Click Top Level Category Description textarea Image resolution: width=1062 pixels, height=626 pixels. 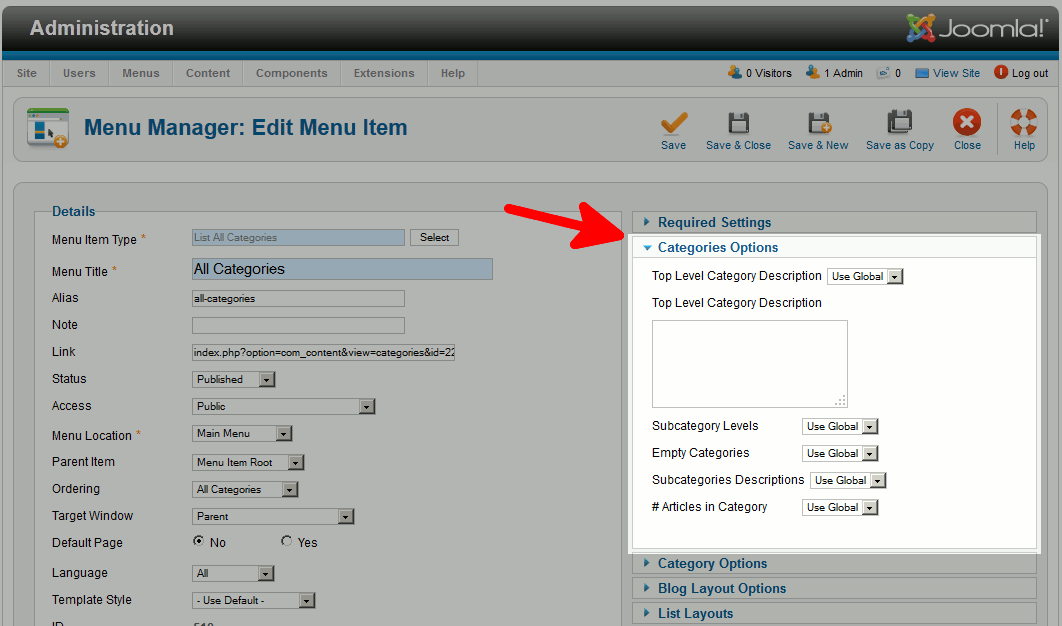point(750,364)
